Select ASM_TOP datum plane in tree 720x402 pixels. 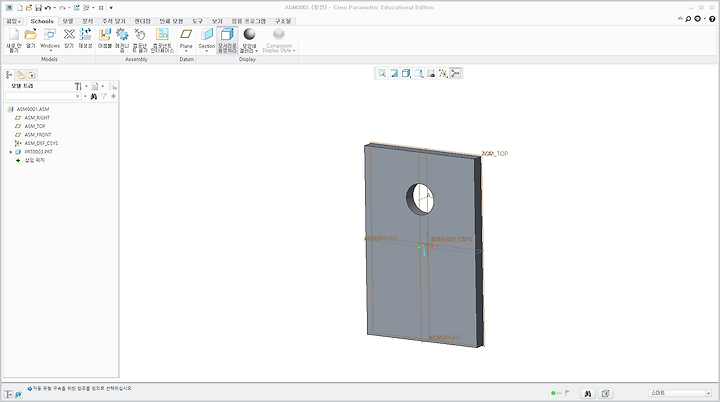35,126
